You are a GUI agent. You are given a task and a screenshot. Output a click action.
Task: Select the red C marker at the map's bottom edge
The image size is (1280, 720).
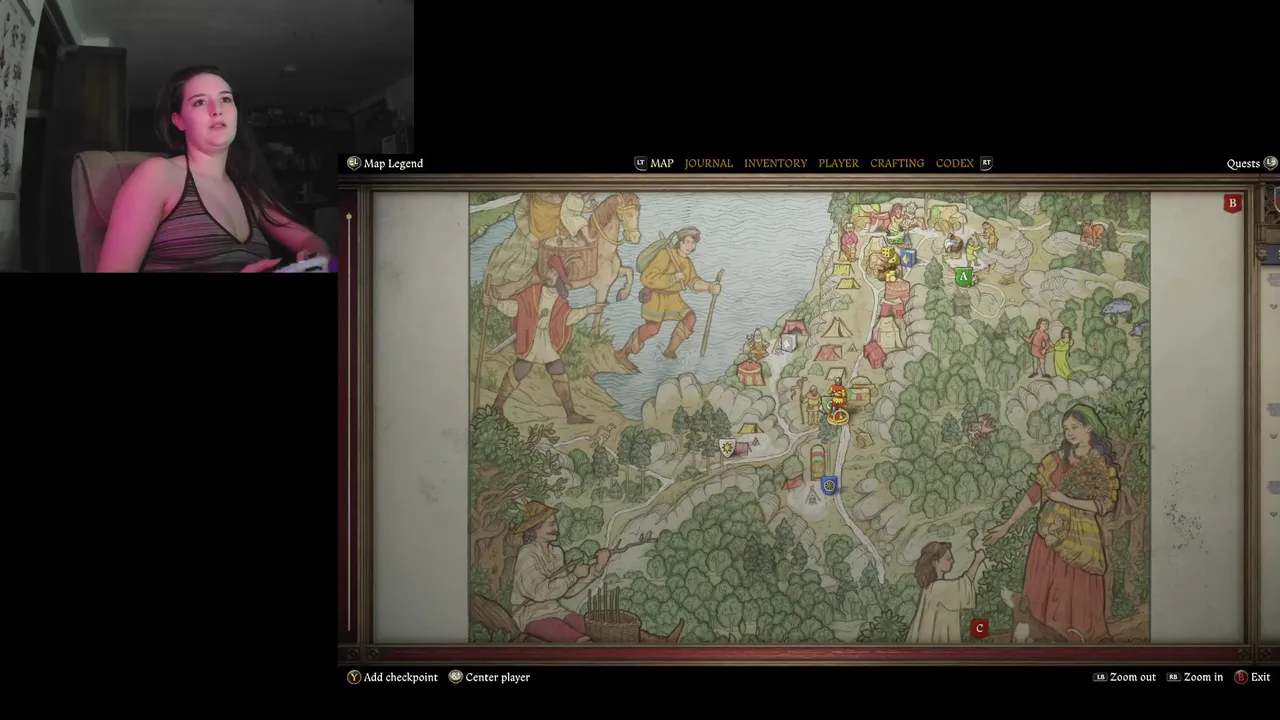point(979,628)
